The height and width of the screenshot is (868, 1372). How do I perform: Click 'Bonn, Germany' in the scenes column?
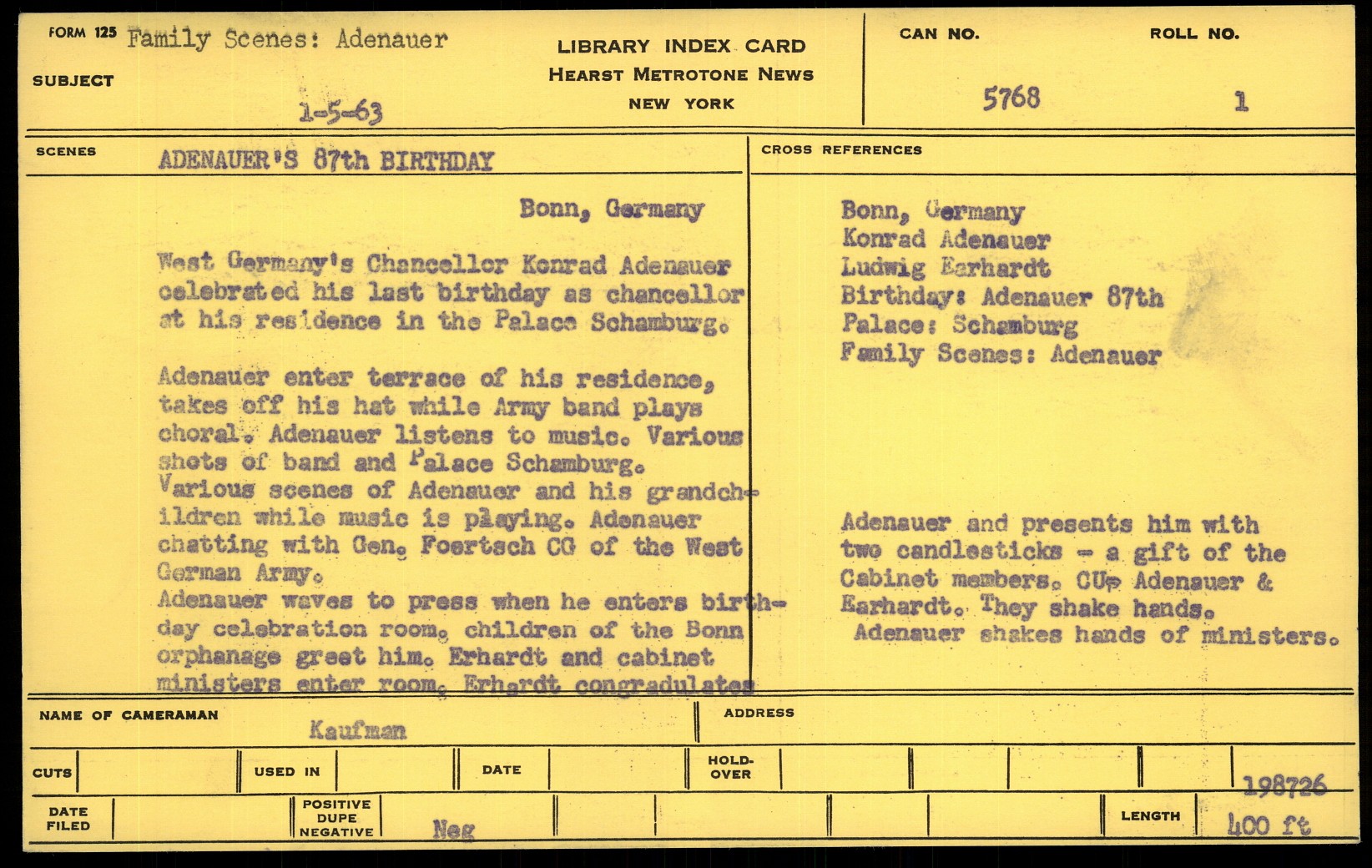click(x=611, y=209)
